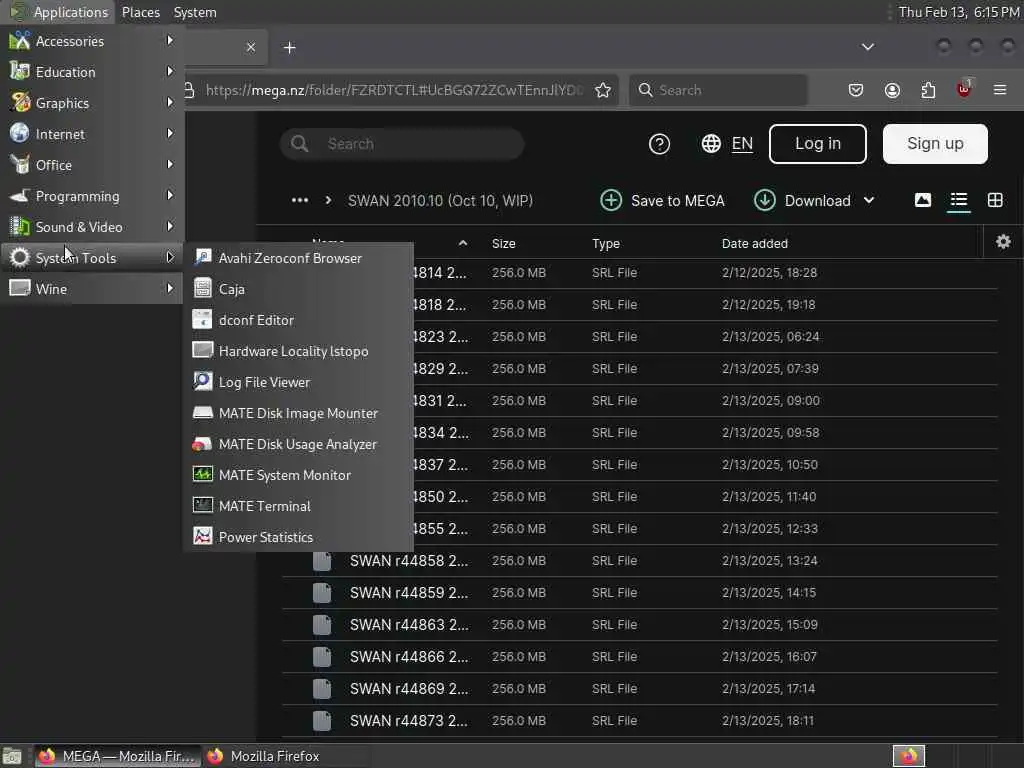Click the SWAN 2010.10 breadcrumb folder
1024x768 pixels.
[440, 200]
